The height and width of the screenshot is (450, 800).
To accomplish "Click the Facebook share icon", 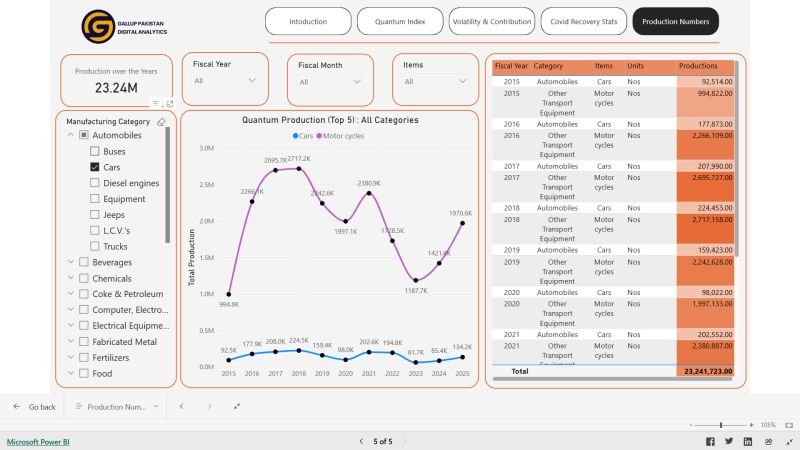I will 710,441.
